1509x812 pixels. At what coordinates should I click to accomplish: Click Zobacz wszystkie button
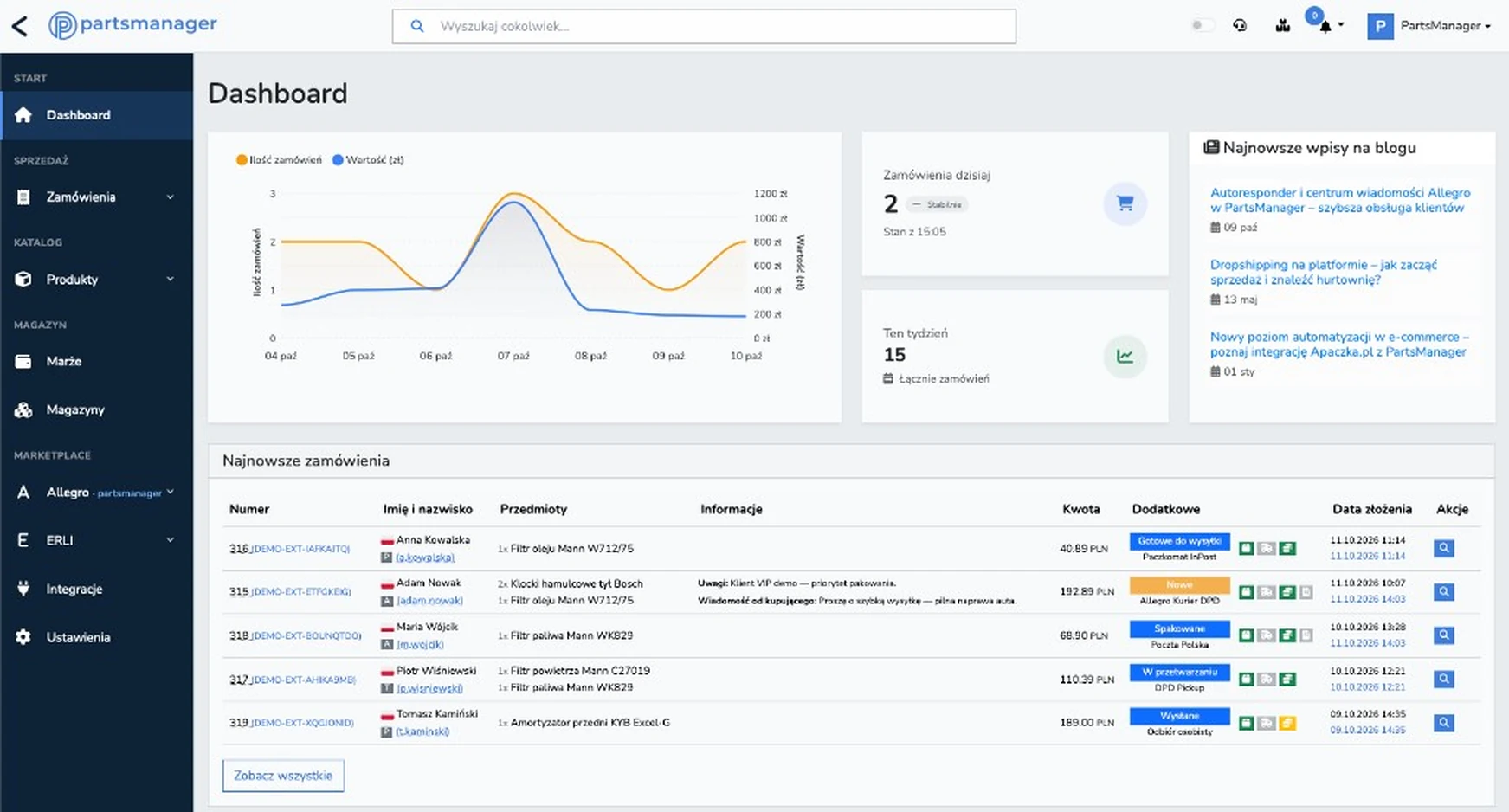point(283,776)
